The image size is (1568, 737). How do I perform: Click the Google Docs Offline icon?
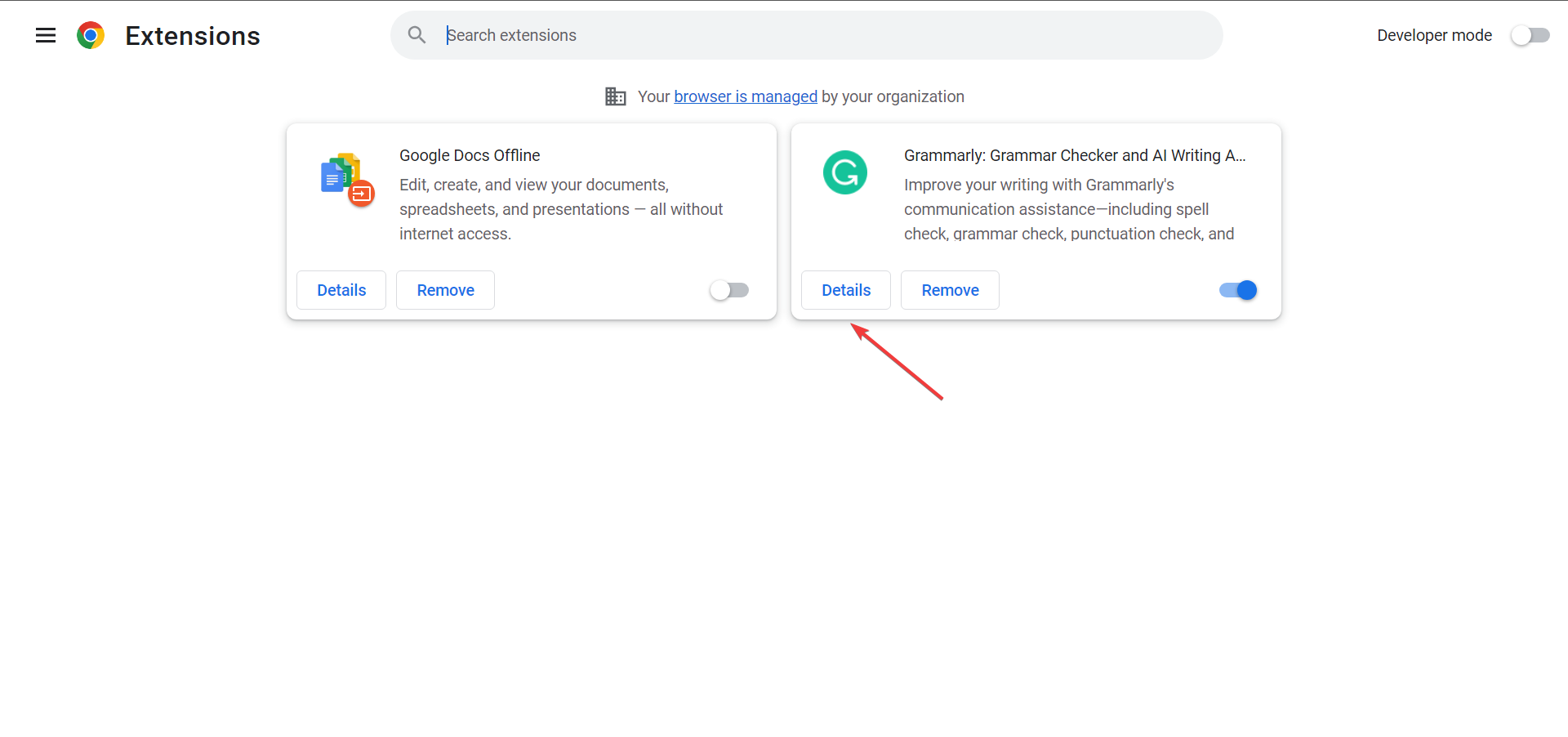click(x=347, y=180)
